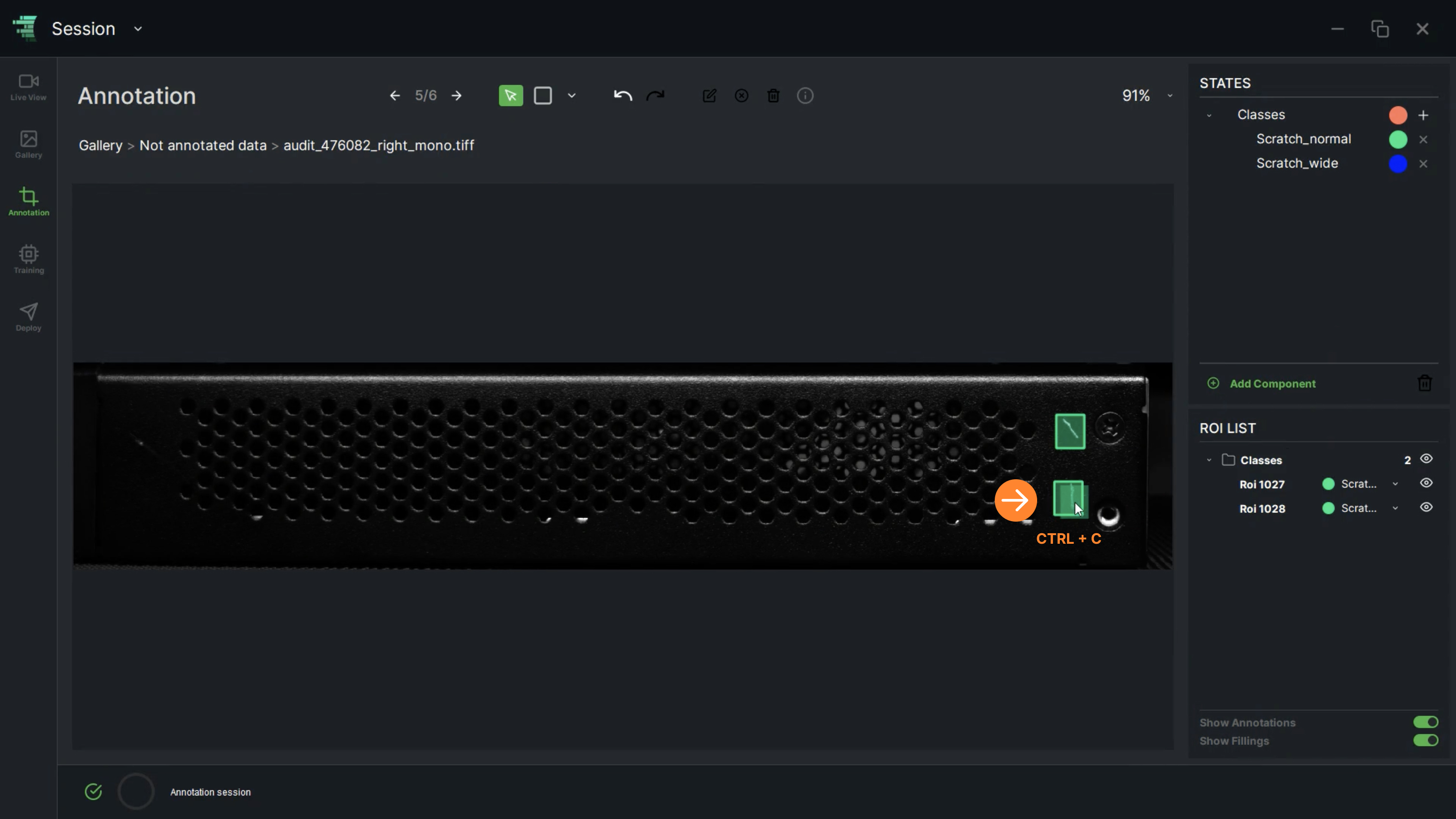The width and height of the screenshot is (1456, 819).
Task: Open the info icon in toolbar
Action: point(806,96)
